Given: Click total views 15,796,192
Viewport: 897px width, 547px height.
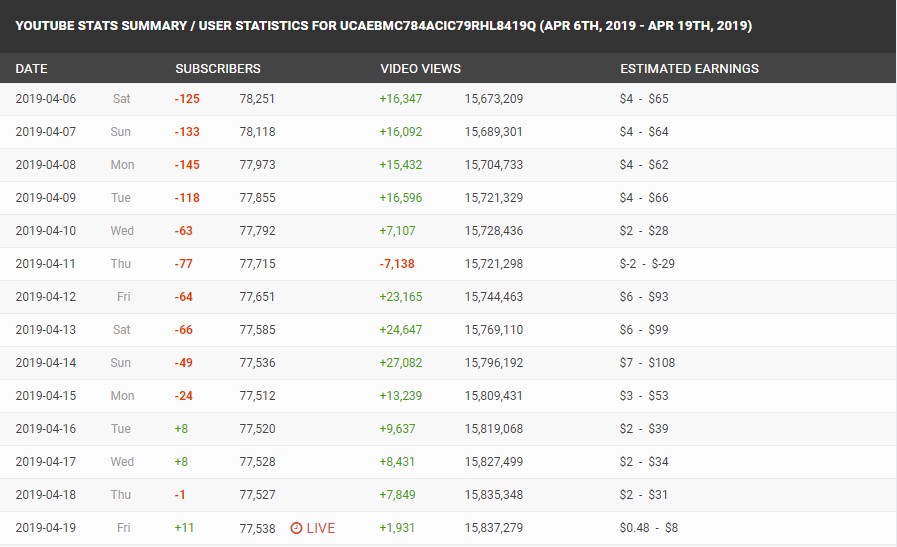Looking at the screenshot, I should tap(494, 363).
